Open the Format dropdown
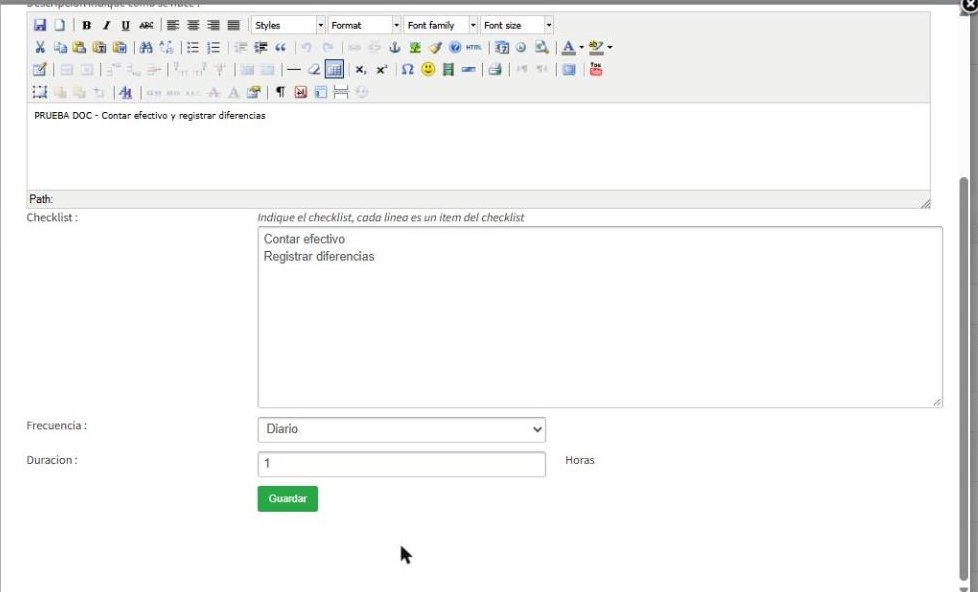Screen dimensions: 978x592 (364, 26)
